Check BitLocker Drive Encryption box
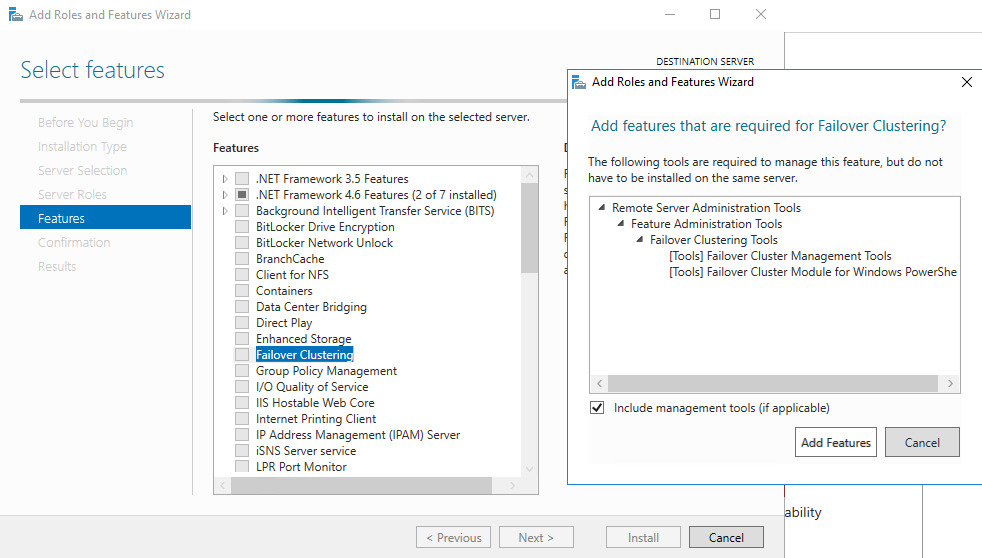Viewport: 982px width, 558px height. tap(242, 227)
